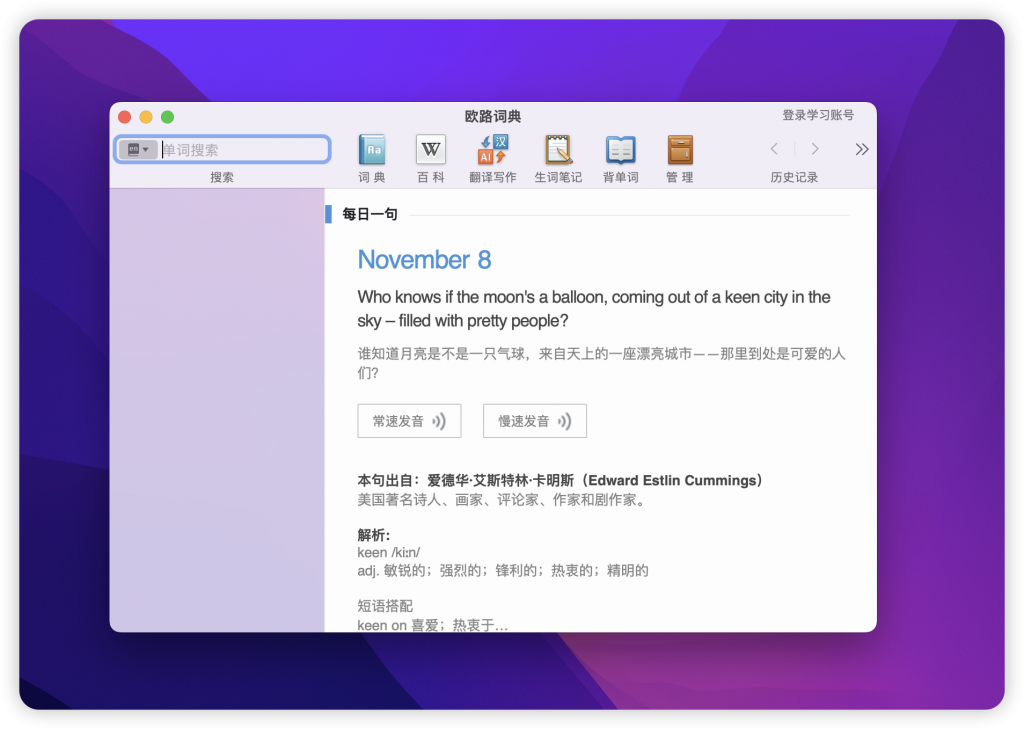Go forward in 历史记录 history
The height and width of the screenshot is (729, 1024).
(814, 149)
